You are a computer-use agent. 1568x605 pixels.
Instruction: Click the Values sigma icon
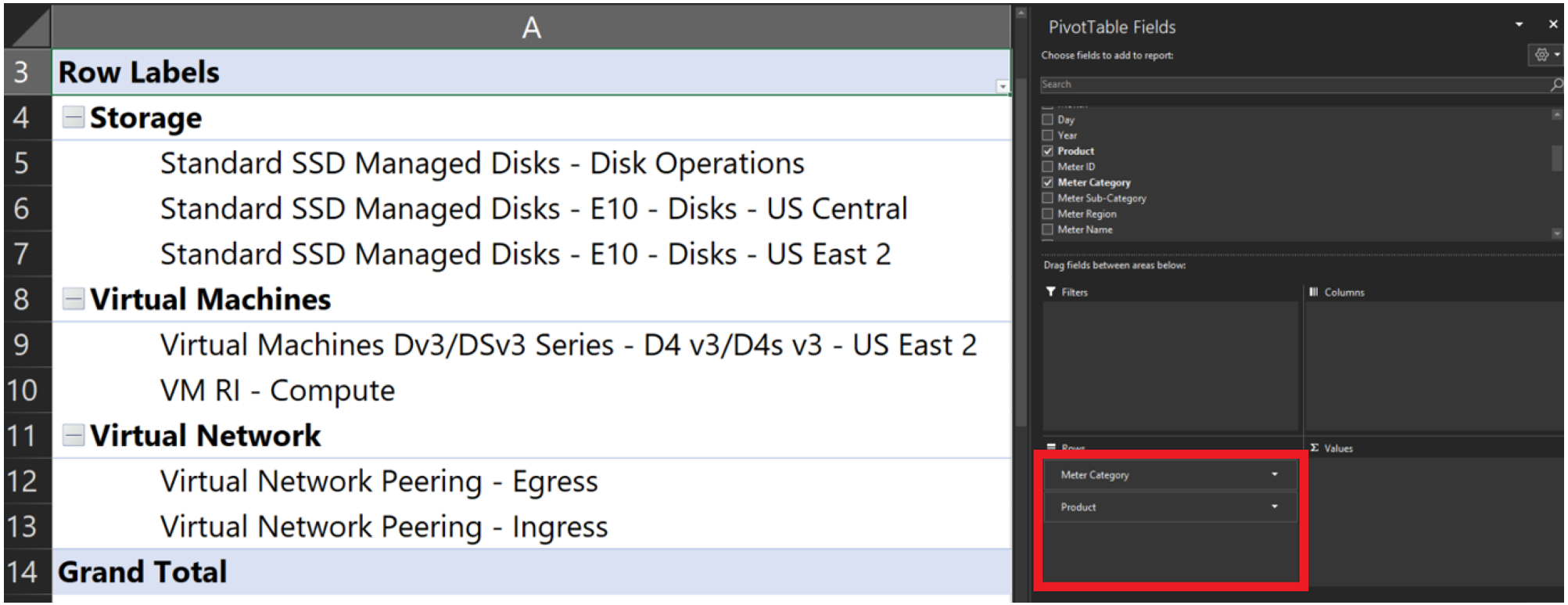pyautogui.click(x=1315, y=448)
